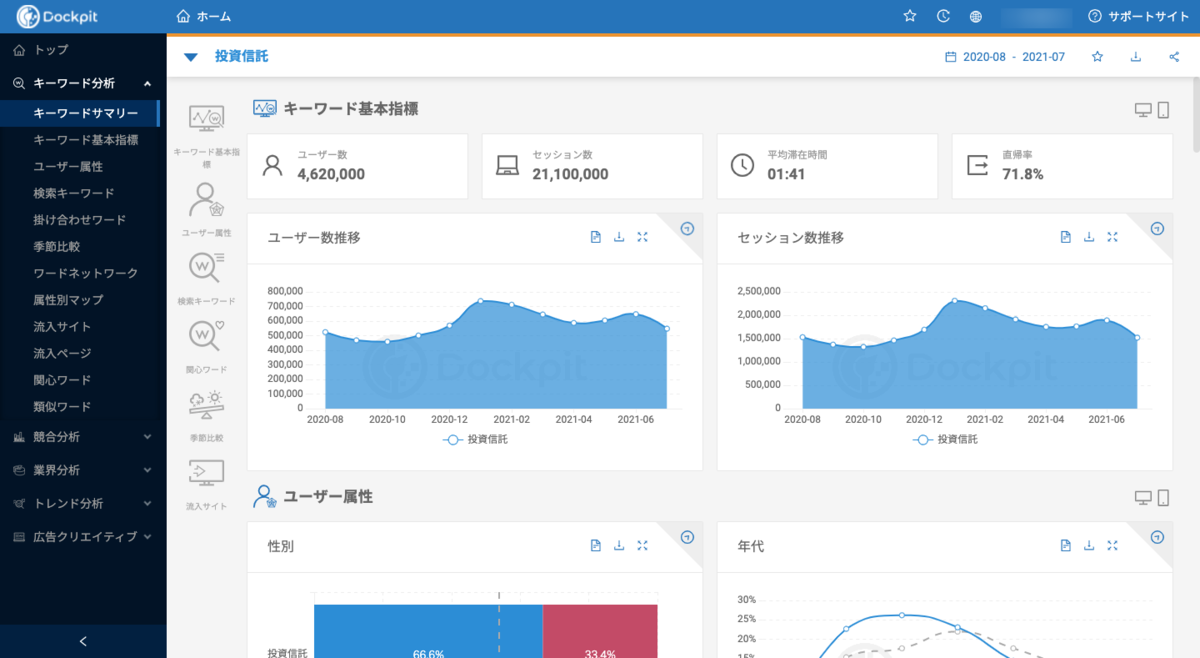Open the language globe icon
The image size is (1200, 658).
[975, 16]
